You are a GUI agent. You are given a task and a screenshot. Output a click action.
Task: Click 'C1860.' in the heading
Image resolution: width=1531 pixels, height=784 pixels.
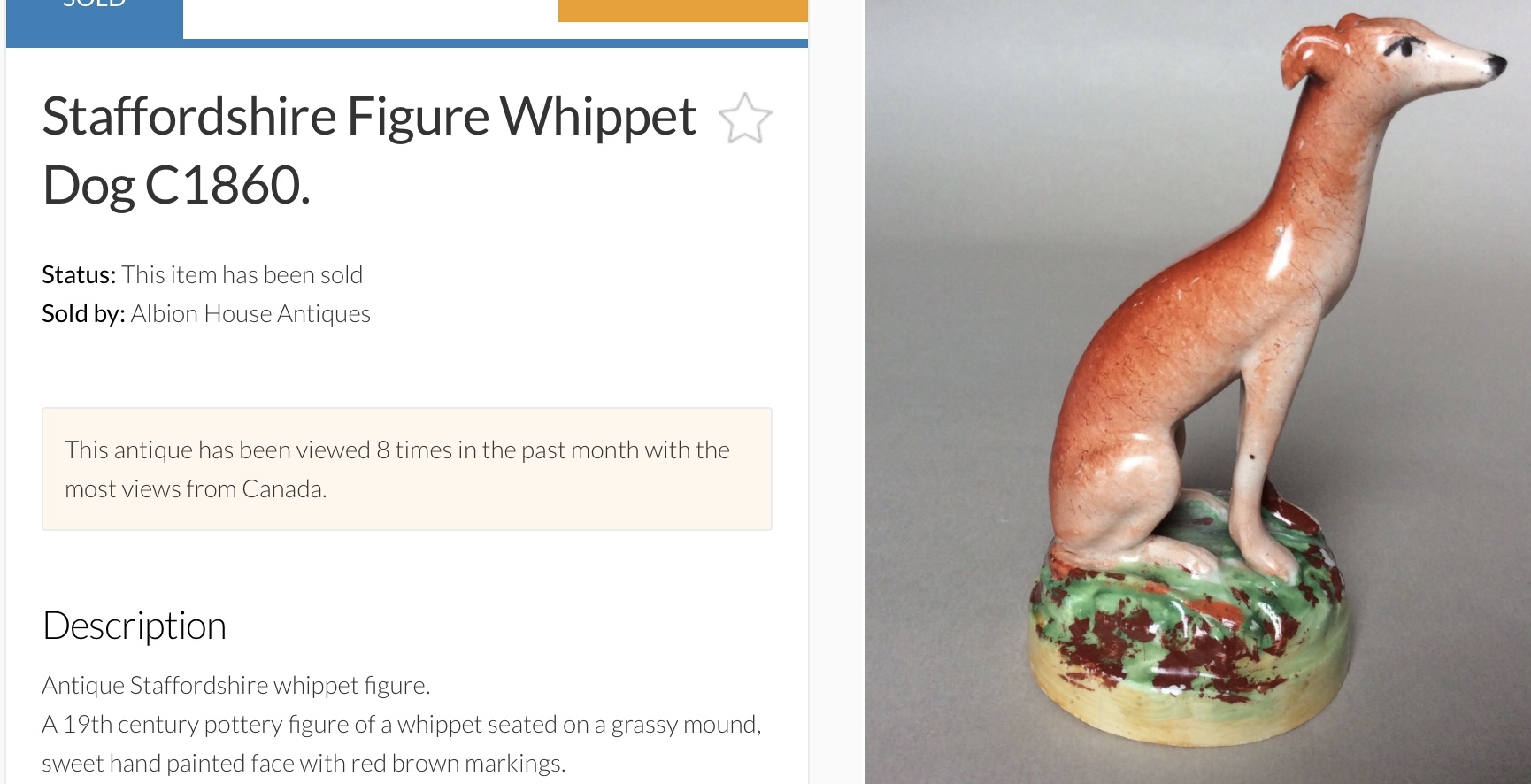(x=227, y=185)
